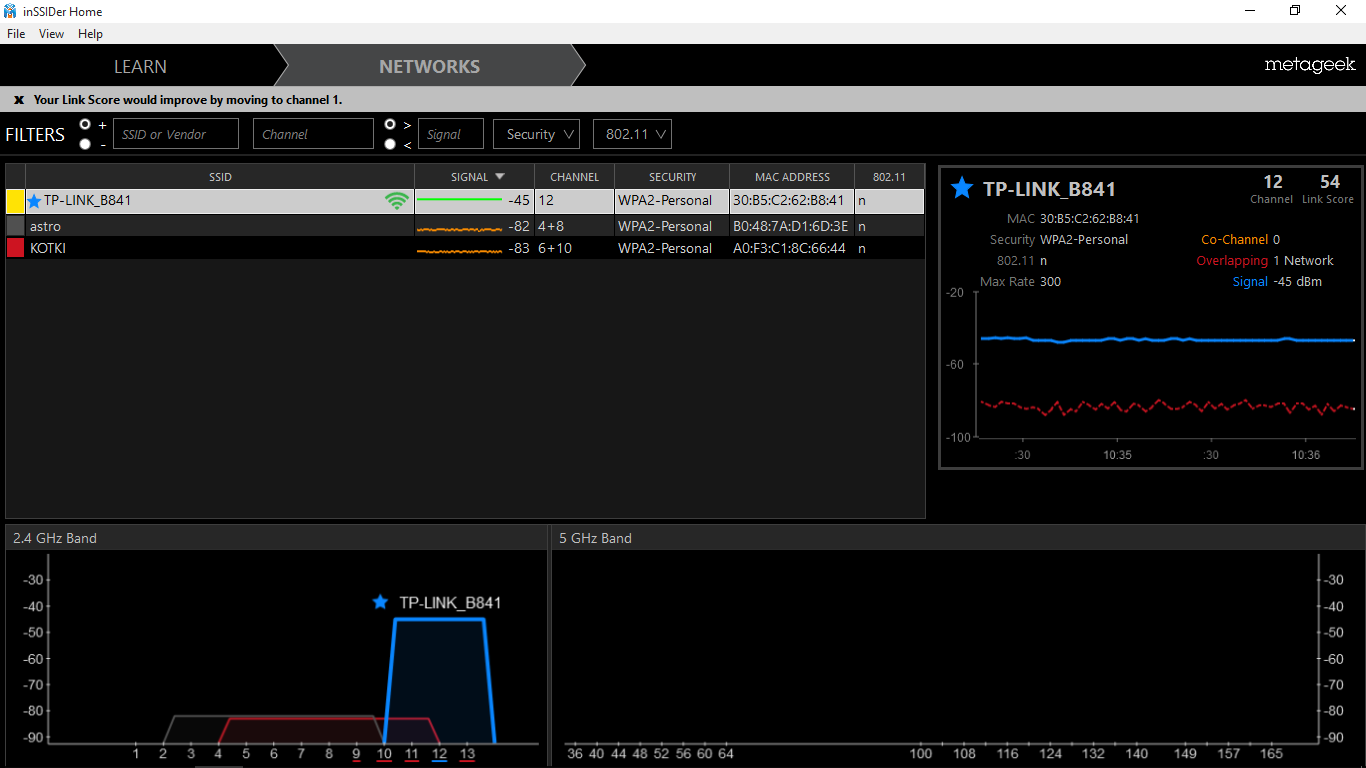Click the metageek logo
Screen dimensions: 1366x768
(x=1309, y=65)
